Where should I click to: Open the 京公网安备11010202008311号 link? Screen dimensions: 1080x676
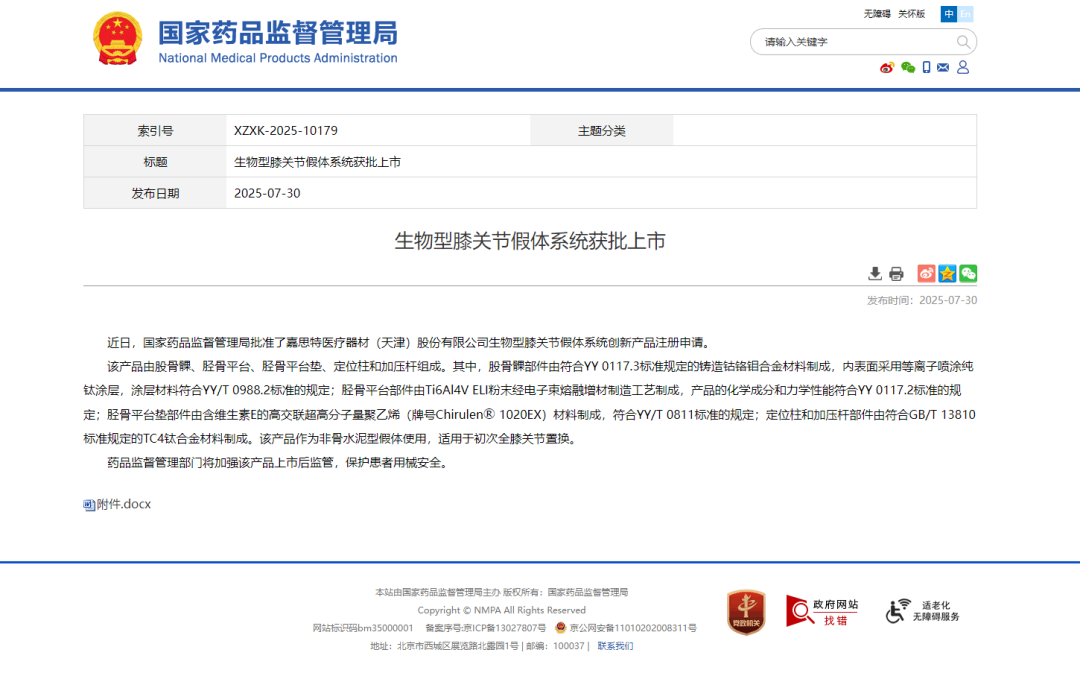633,628
